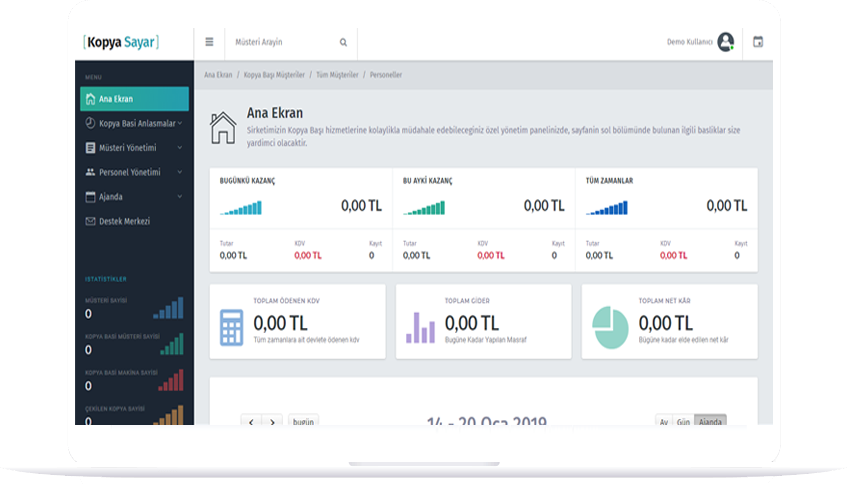Viewport: 847px width, 484px height.
Task: Click the house icon beside Ana Ekran heading
Action: click(223, 128)
